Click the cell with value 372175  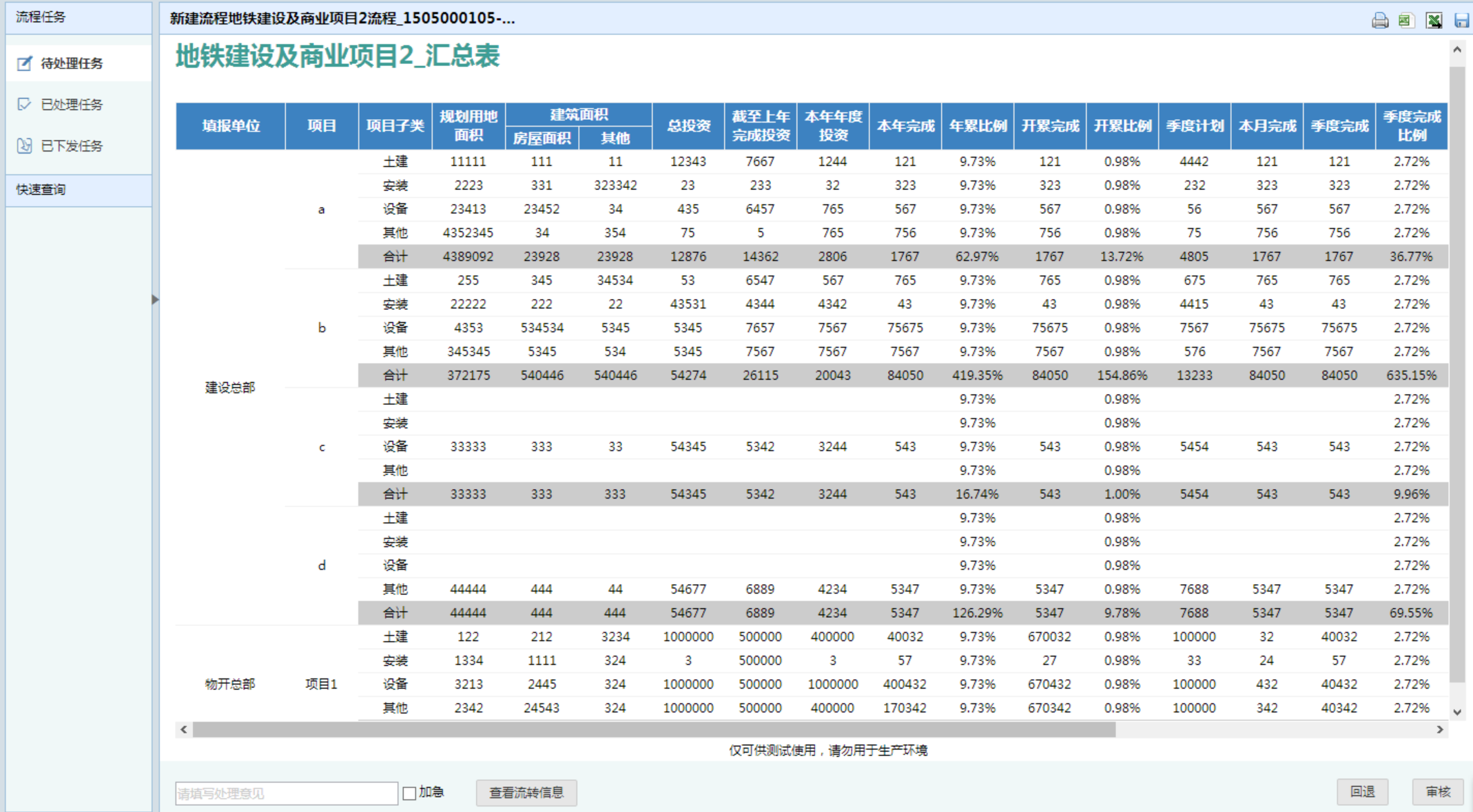468,375
